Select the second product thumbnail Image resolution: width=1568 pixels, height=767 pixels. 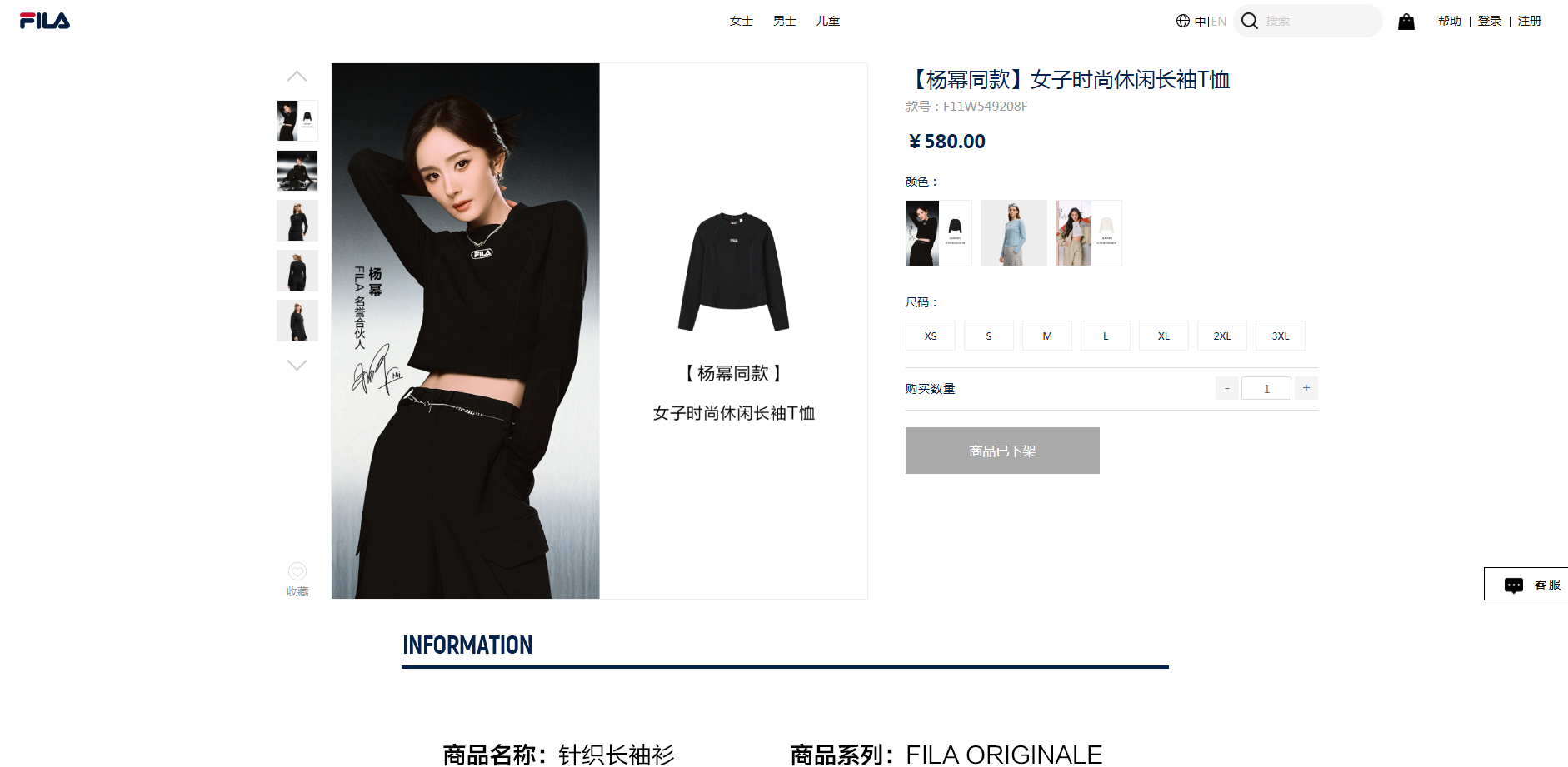click(x=297, y=171)
